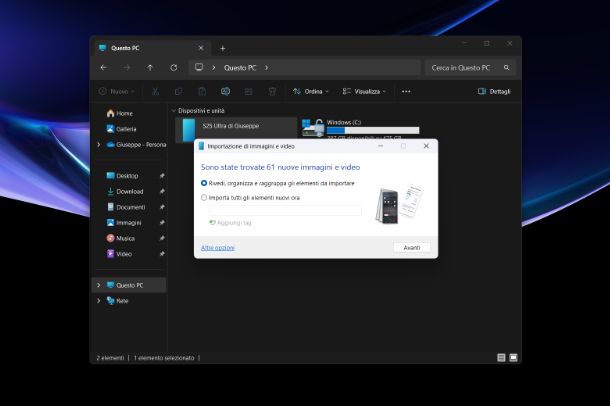The width and height of the screenshot is (610, 406).
Task: Switch to large icons view in status bar
Action: (x=513, y=357)
